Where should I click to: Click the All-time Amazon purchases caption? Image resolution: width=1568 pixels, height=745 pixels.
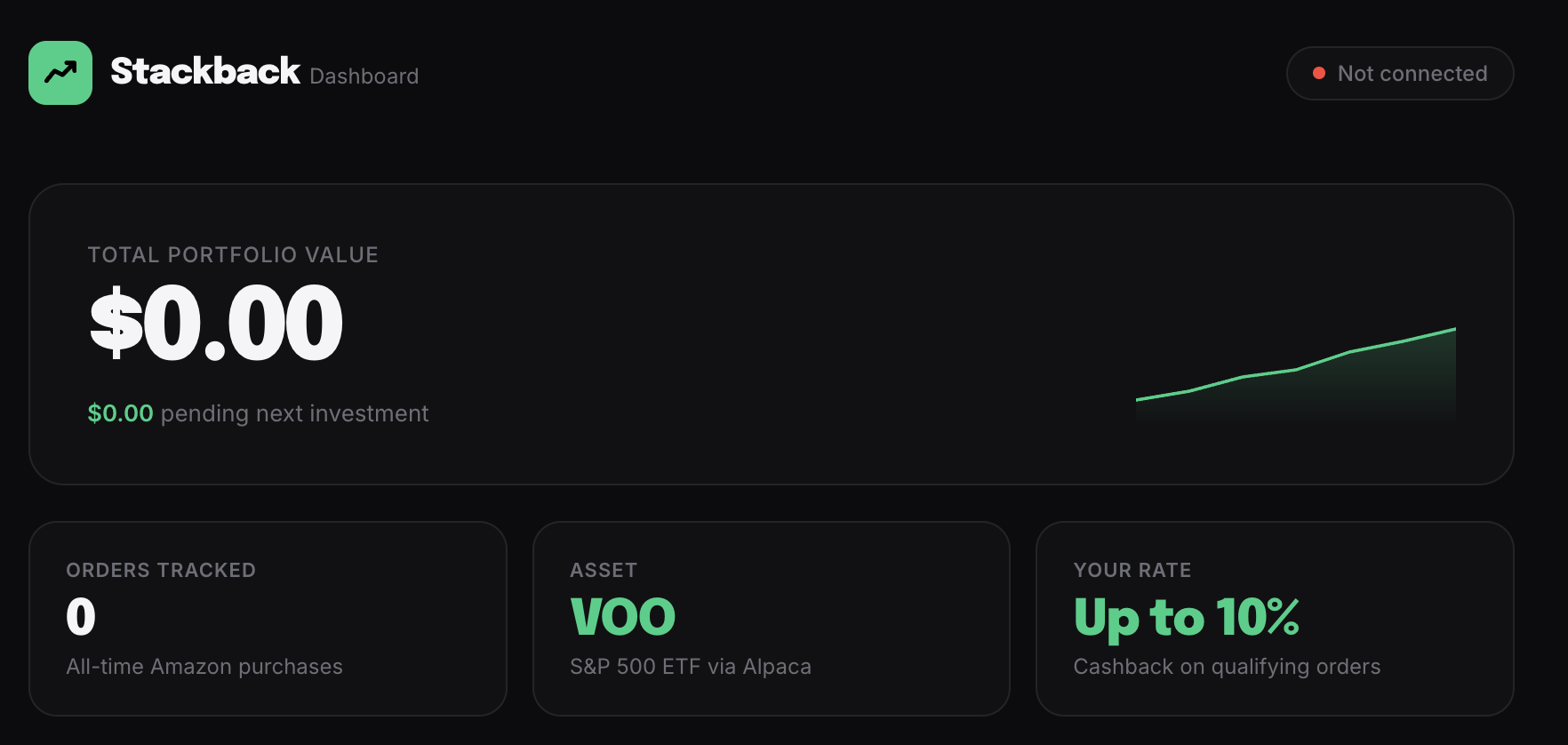coord(204,667)
